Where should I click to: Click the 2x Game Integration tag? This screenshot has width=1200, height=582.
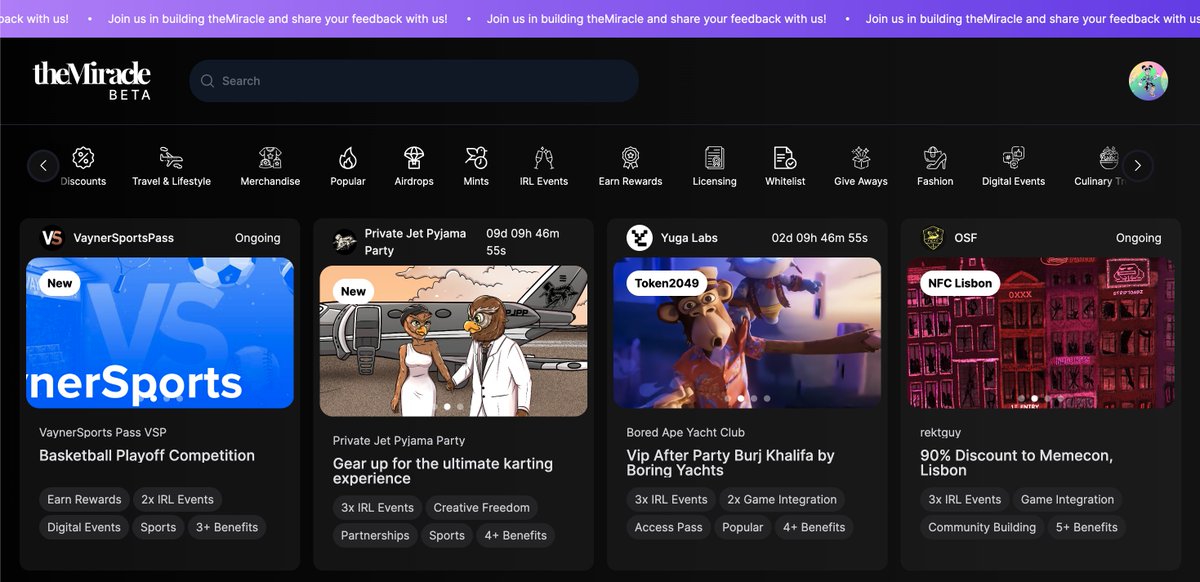pos(782,499)
